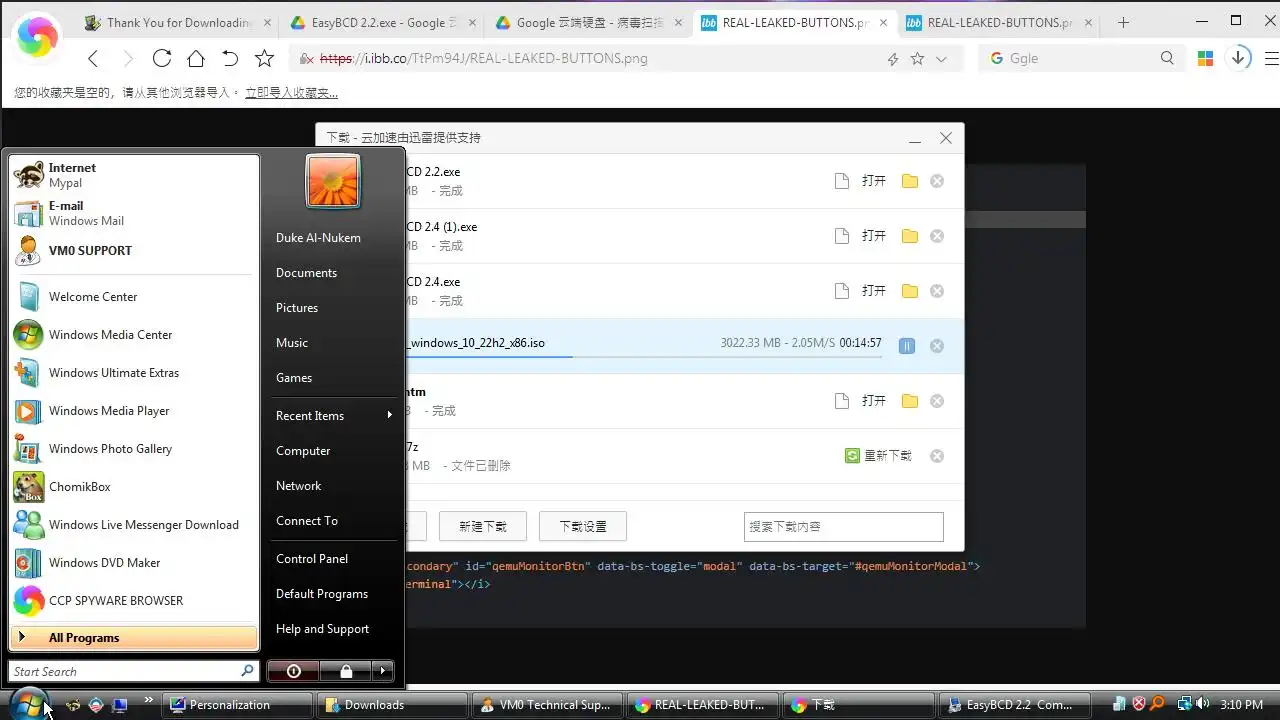Viewport: 1280px width, 720px height.
Task: Open Windows DVD Maker in Start menu
Action: pos(133,563)
